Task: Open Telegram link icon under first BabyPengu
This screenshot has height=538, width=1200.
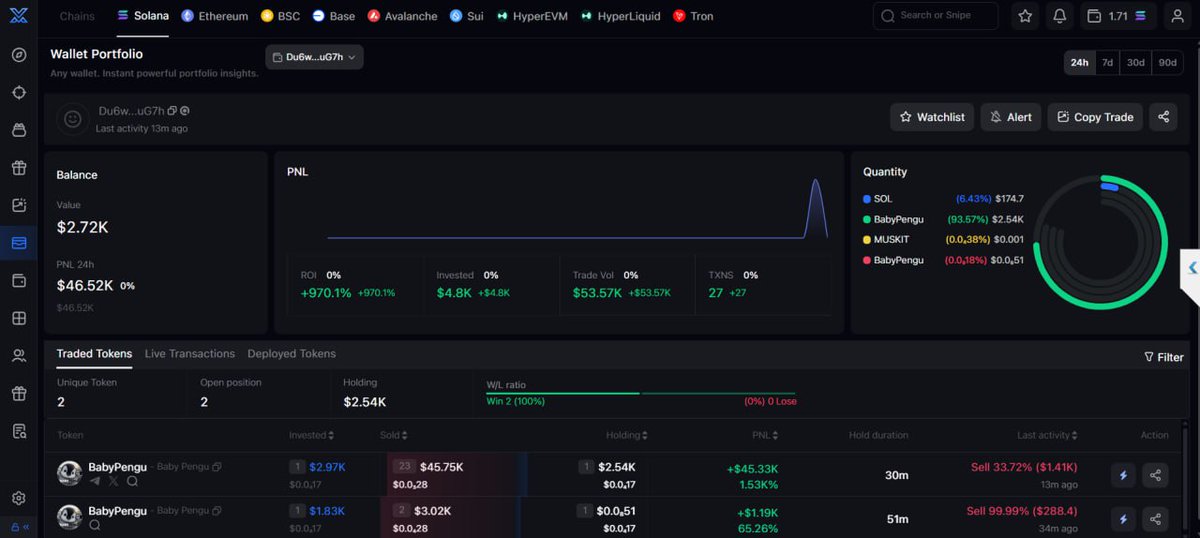Action: click(x=95, y=481)
